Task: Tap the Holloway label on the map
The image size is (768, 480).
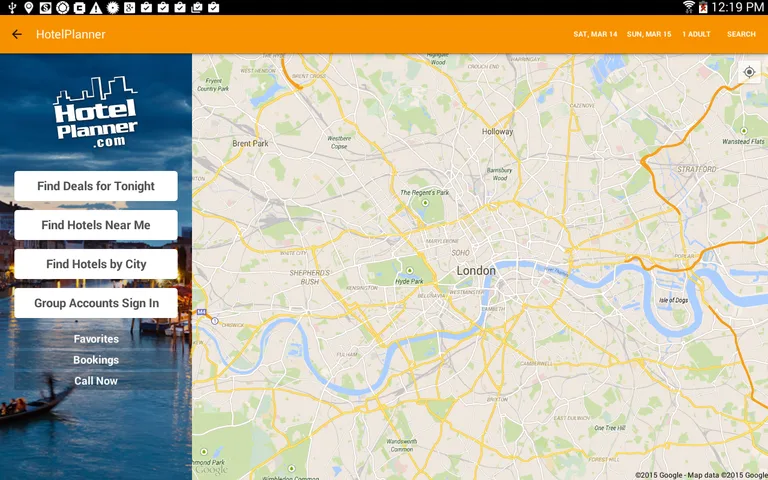Action: pyautogui.click(x=498, y=131)
